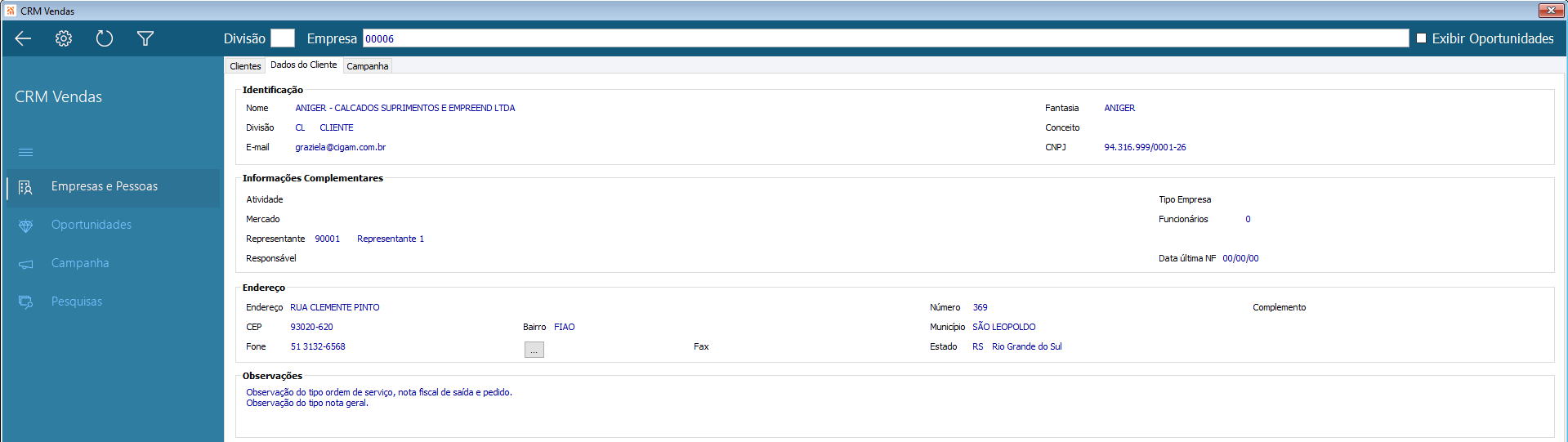This screenshot has width=1568, height=442.
Task: Click Bairro value FIAO
Action: (565, 328)
